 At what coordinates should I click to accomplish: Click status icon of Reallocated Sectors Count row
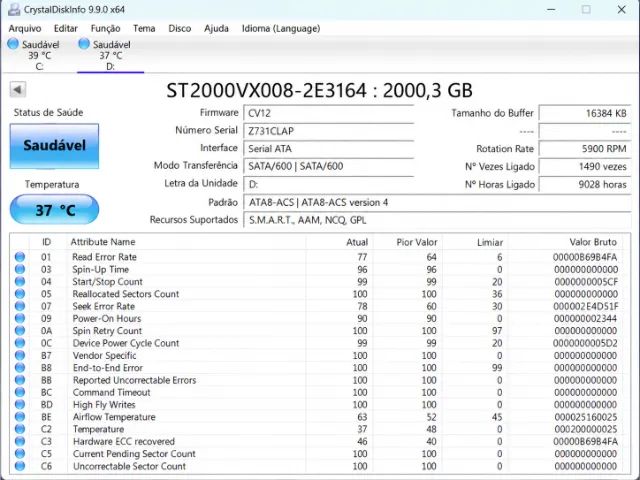[x=20, y=293]
